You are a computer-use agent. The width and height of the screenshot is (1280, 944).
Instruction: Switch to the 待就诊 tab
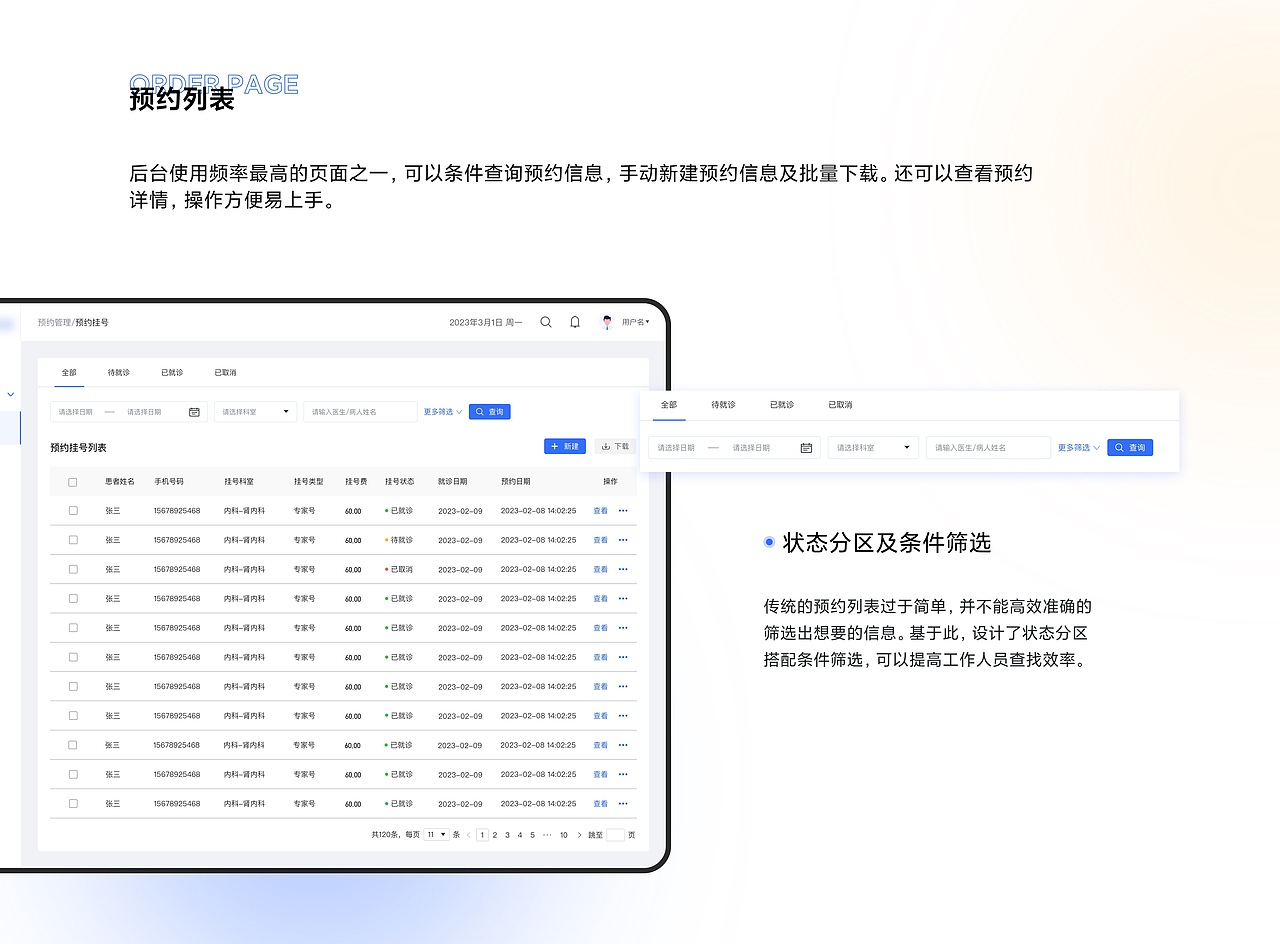(x=118, y=371)
